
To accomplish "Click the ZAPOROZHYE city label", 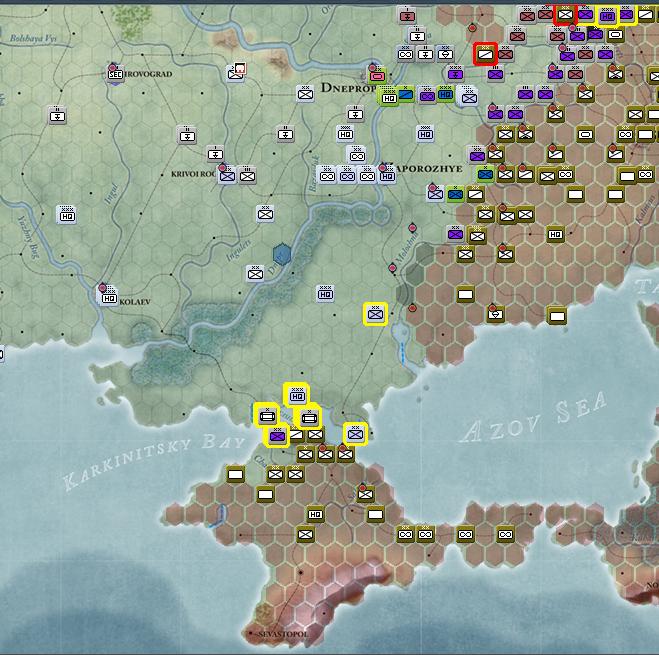I will [429, 169].
